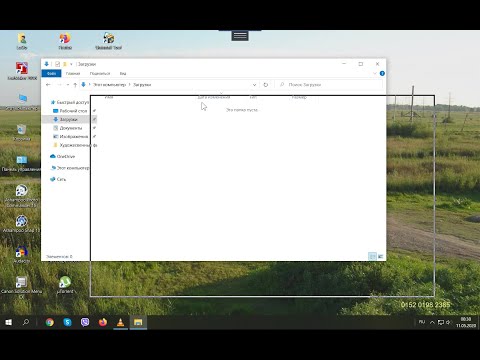
Task: Open the capture bar hamburger handle at top
Action: (x=240, y=36)
